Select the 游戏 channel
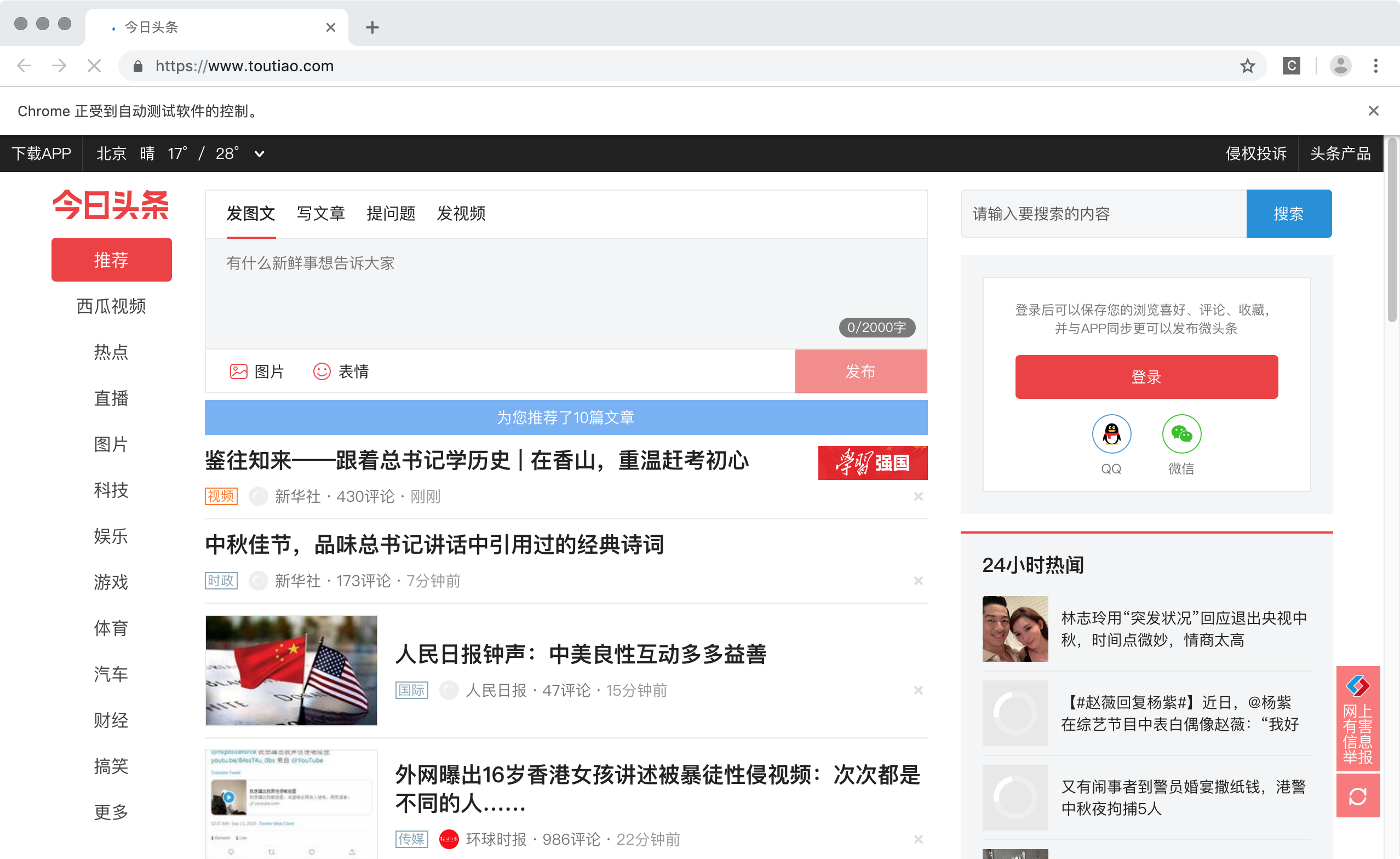Screen dimensions: 1400x859 point(111,582)
